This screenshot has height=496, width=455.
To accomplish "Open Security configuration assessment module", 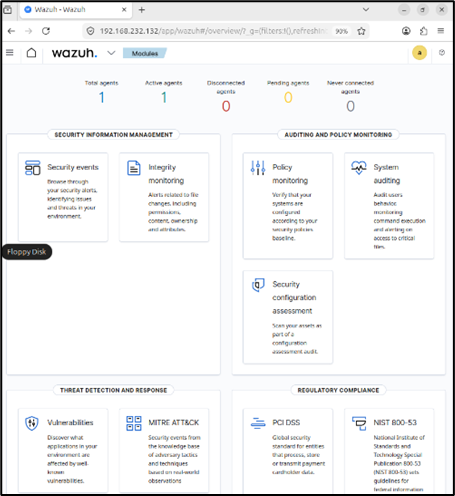I will [288, 317].
